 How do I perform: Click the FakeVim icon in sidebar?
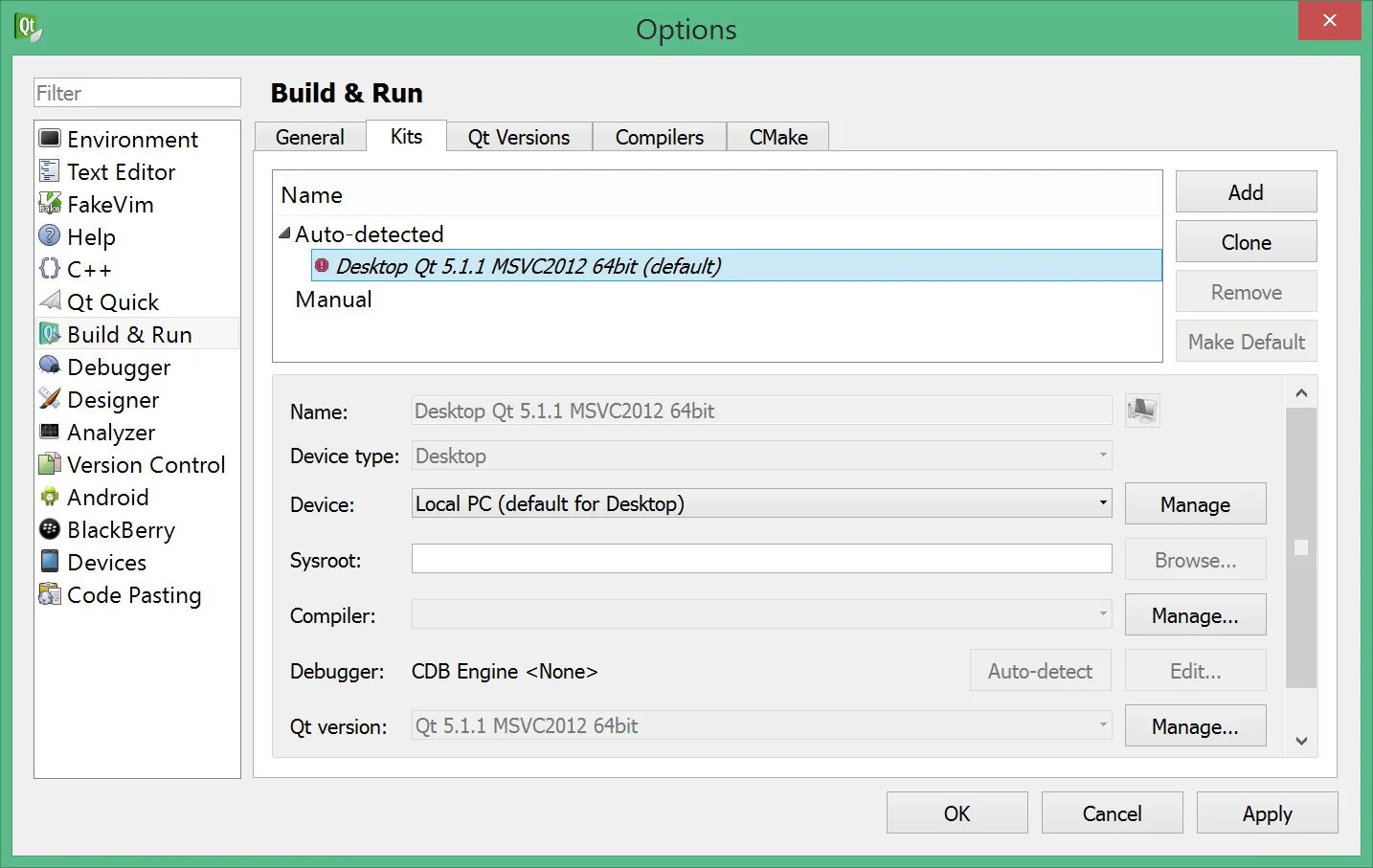(x=50, y=204)
